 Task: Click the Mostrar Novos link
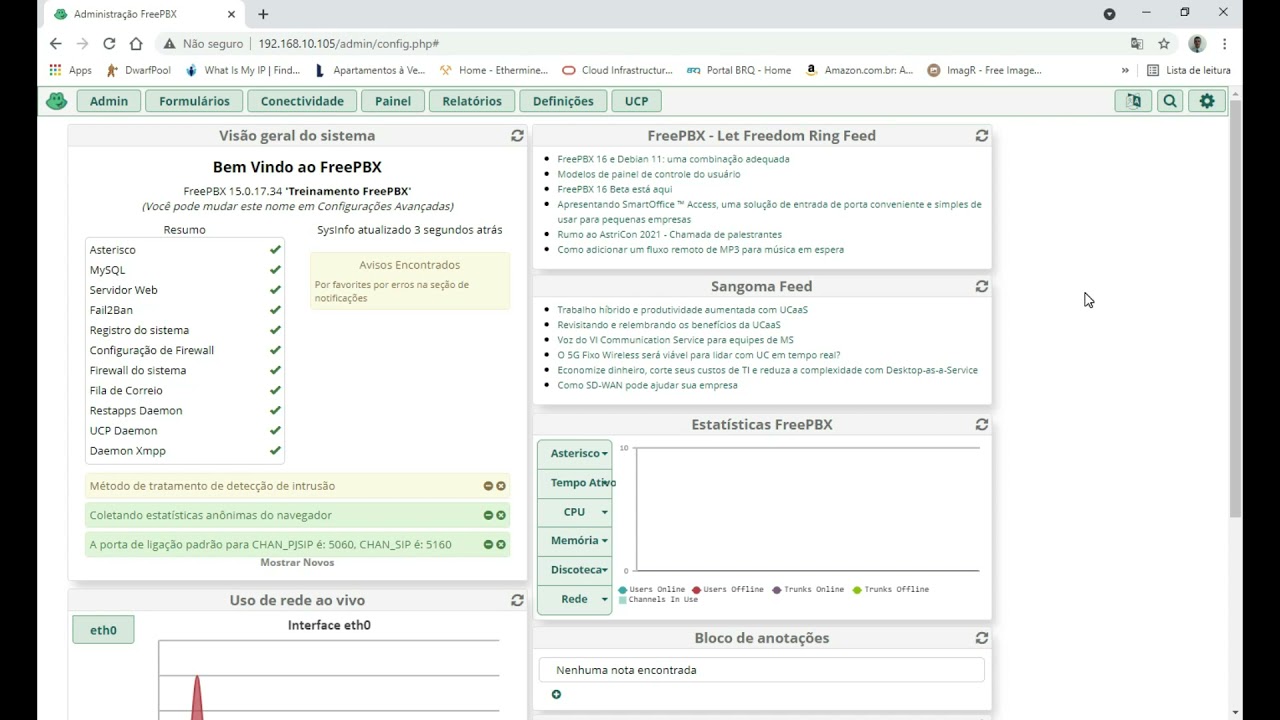click(297, 562)
